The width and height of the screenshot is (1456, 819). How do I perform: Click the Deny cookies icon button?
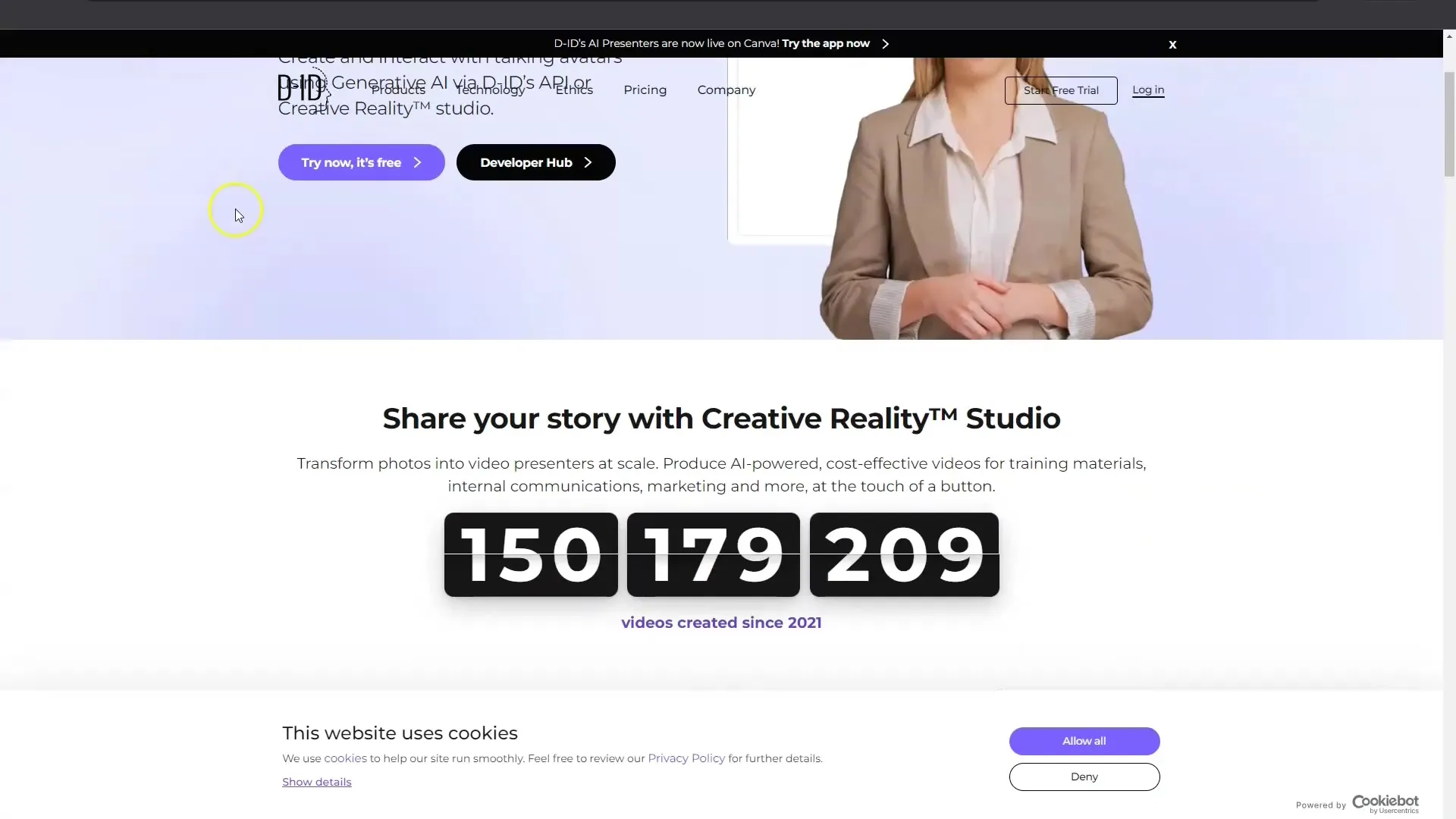coord(1083,776)
